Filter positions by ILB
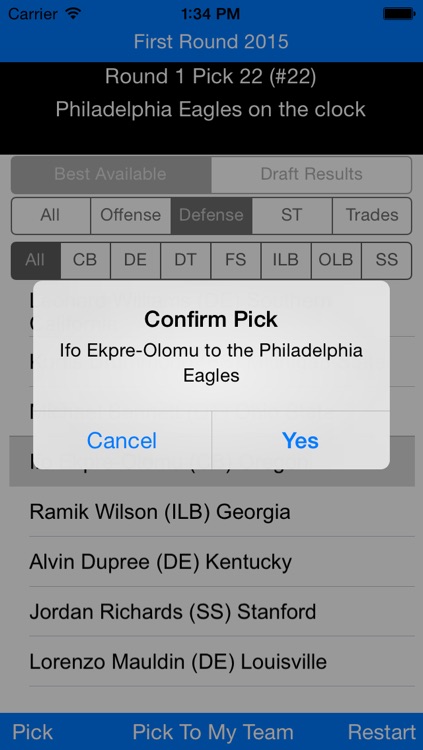This screenshot has height=750, width=423. tap(286, 260)
